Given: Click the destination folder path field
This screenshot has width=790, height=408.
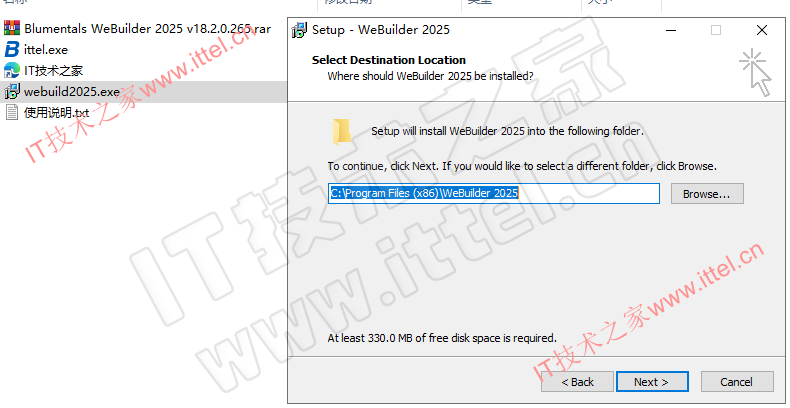Looking at the screenshot, I should tap(494, 194).
